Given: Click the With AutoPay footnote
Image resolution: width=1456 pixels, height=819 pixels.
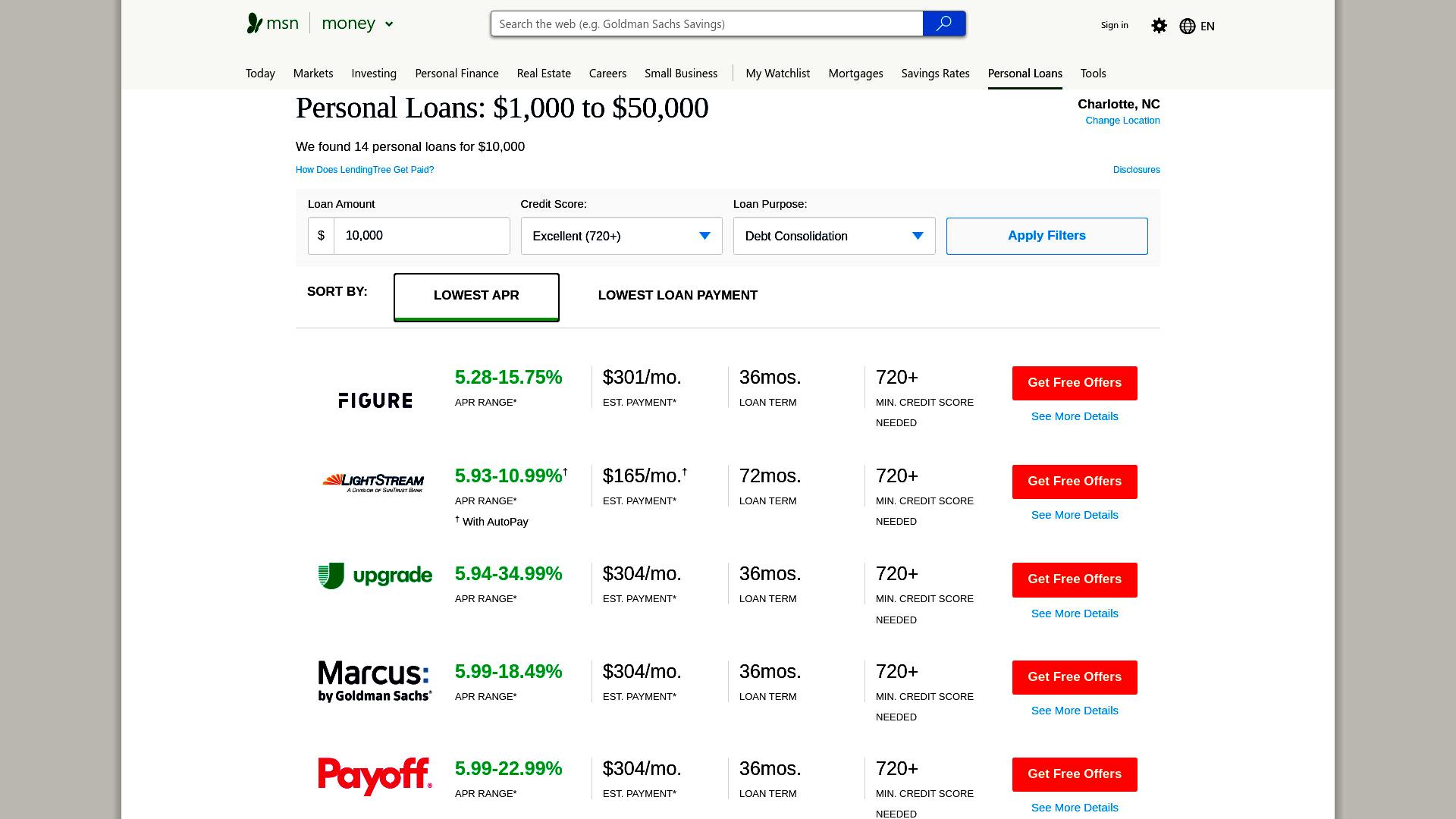Looking at the screenshot, I should pos(492,522).
